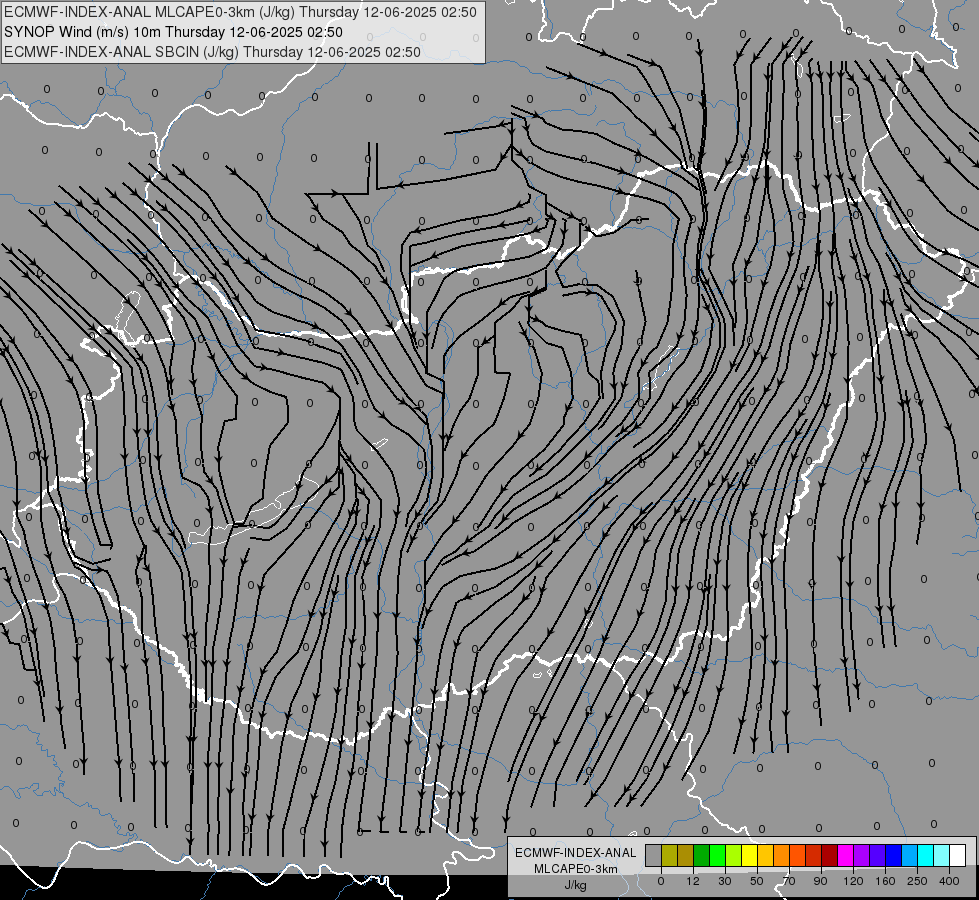Click the legend subtitle 'MLCAPE0-3km'

575,869
